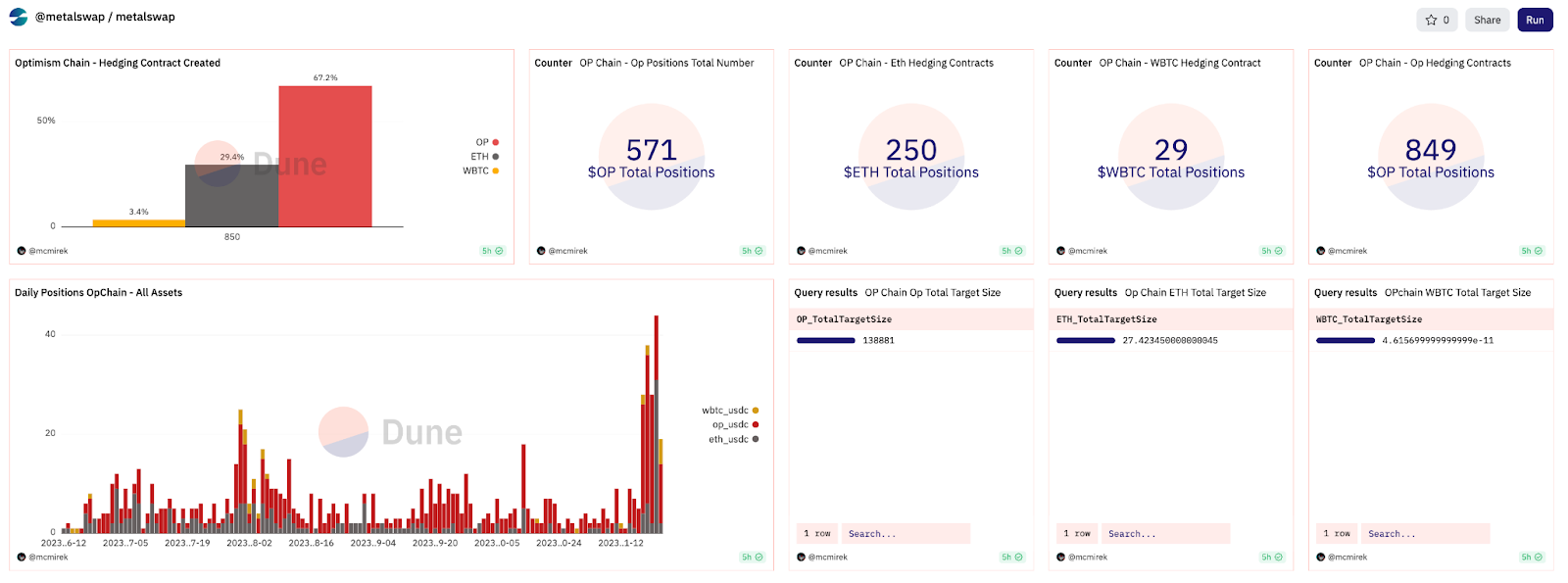Screen dimensions: 1568x583
Task: Open the OP Chain - WBTC Hedging Contract title
Action: click(x=1180, y=63)
